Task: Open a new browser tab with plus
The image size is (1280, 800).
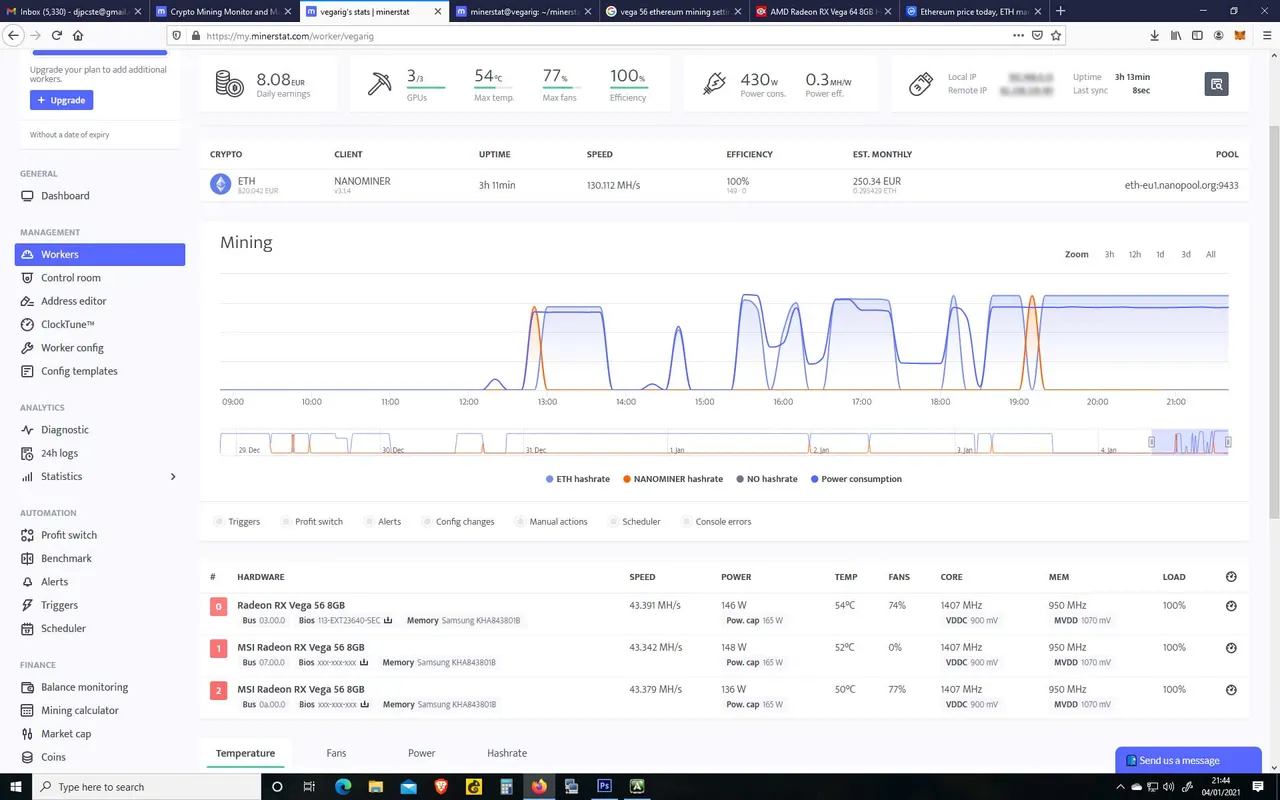Action: point(1061,11)
